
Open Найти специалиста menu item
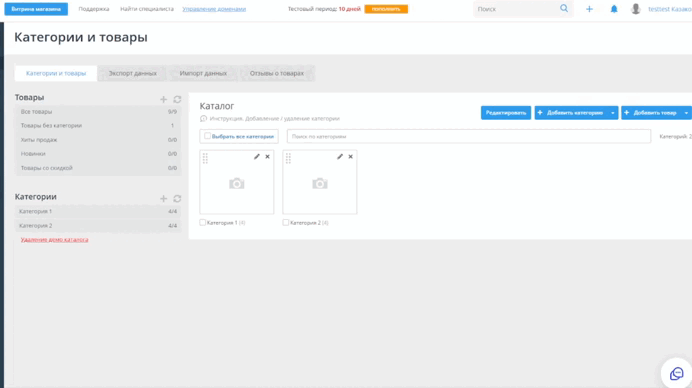point(147,9)
